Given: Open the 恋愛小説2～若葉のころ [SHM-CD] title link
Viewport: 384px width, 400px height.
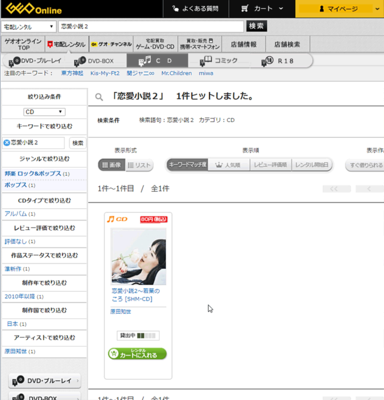Looking at the screenshot, I should click(x=136, y=295).
